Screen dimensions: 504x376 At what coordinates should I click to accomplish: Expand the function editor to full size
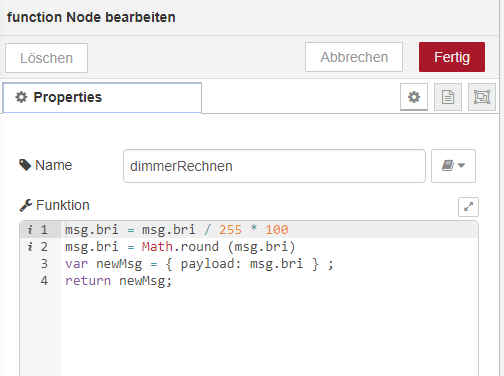pyautogui.click(x=468, y=207)
